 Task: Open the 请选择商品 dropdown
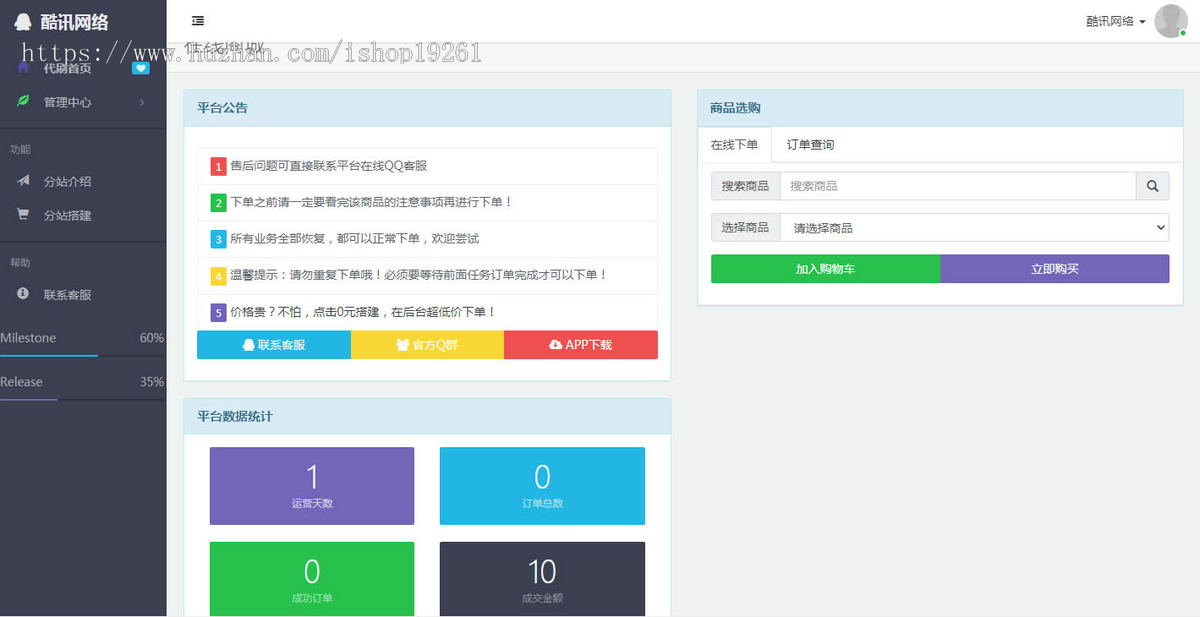[x=974, y=228]
